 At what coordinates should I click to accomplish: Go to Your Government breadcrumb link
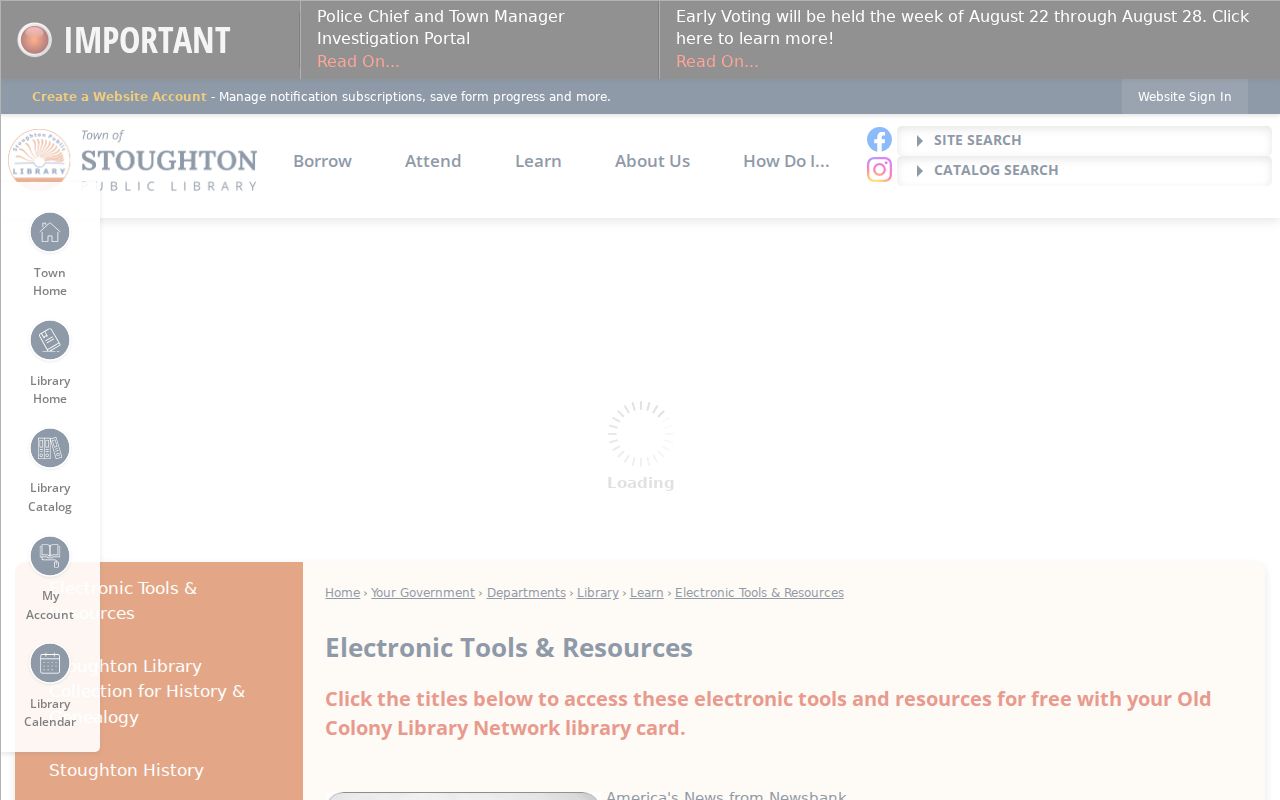coord(423,593)
